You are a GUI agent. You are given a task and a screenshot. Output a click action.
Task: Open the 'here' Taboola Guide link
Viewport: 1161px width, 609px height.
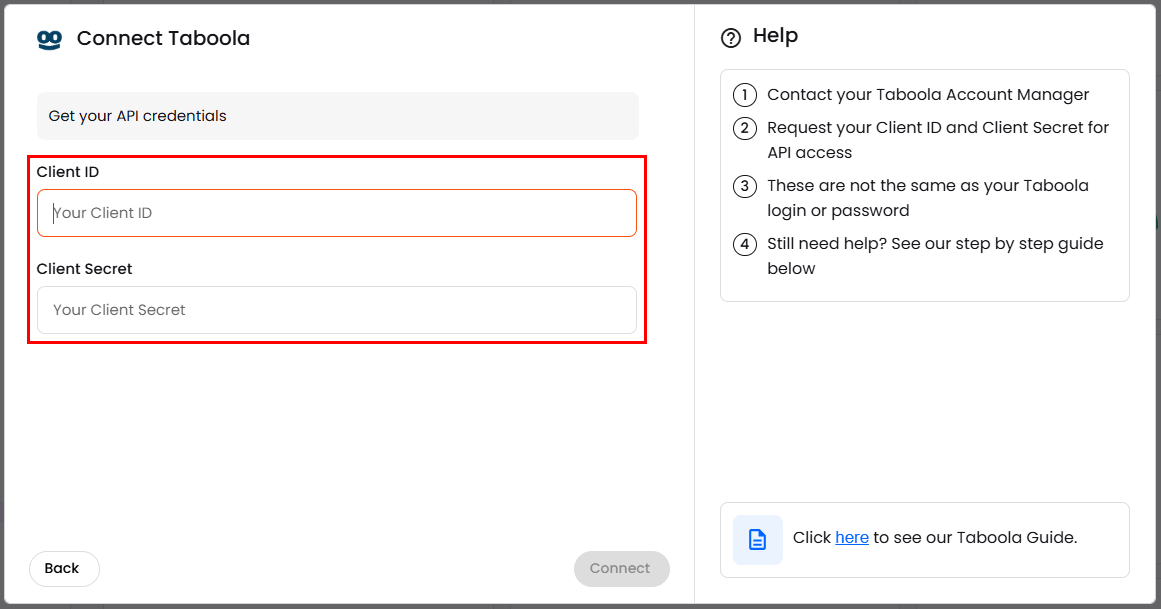click(851, 538)
